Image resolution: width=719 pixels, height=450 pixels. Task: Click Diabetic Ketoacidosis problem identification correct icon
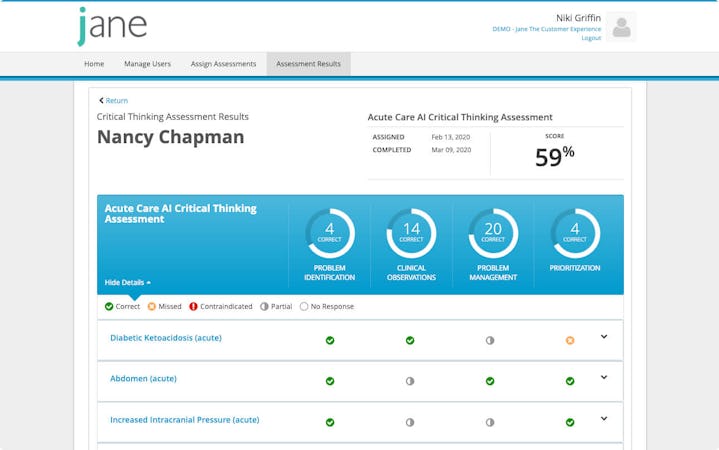point(330,340)
